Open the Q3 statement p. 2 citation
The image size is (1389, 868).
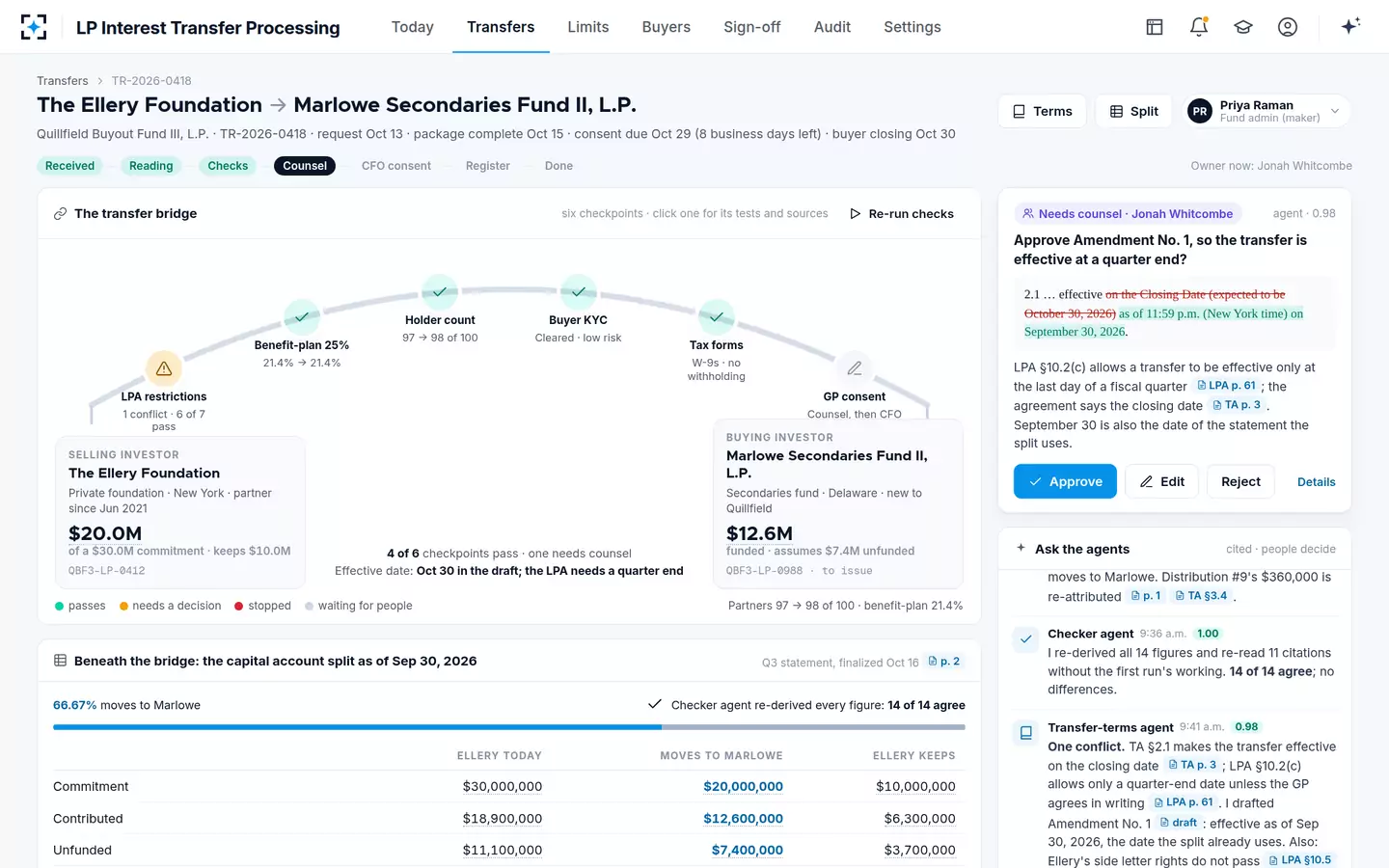point(943,662)
